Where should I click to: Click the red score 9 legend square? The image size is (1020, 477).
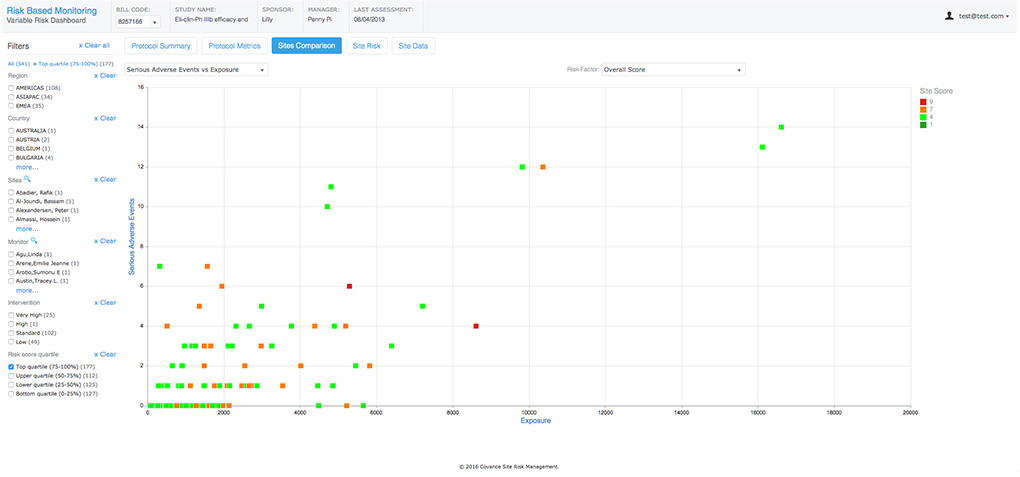[x=922, y=102]
